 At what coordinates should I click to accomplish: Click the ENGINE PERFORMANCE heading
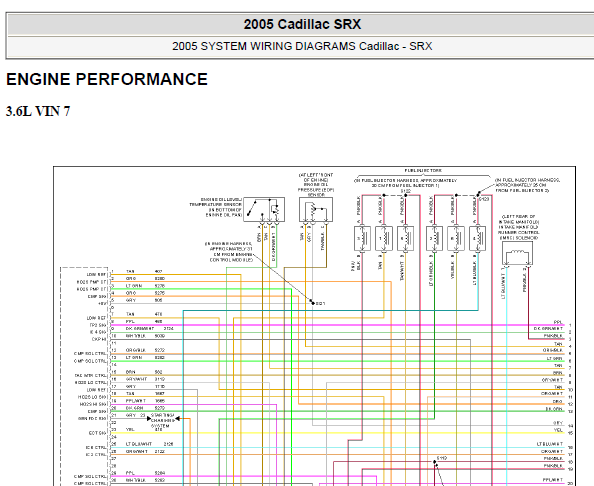pyautogui.click(x=107, y=80)
